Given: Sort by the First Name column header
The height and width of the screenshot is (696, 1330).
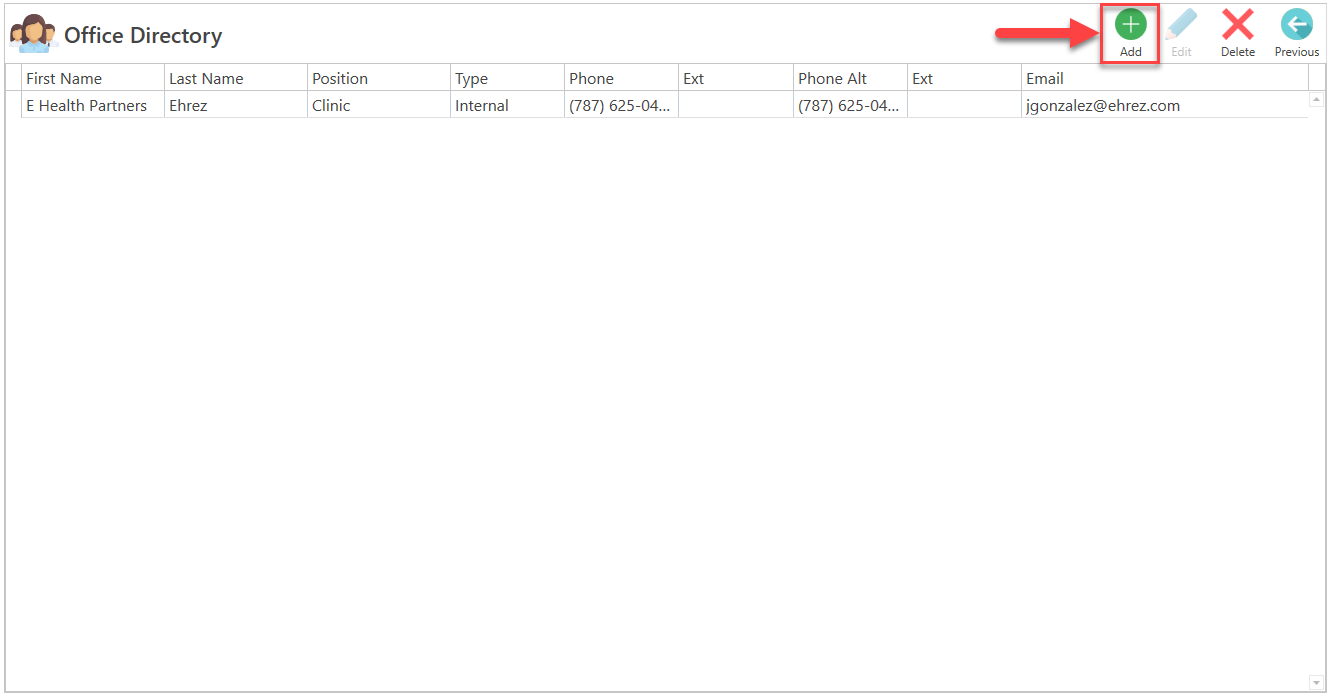Looking at the screenshot, I should click(93, 78).
